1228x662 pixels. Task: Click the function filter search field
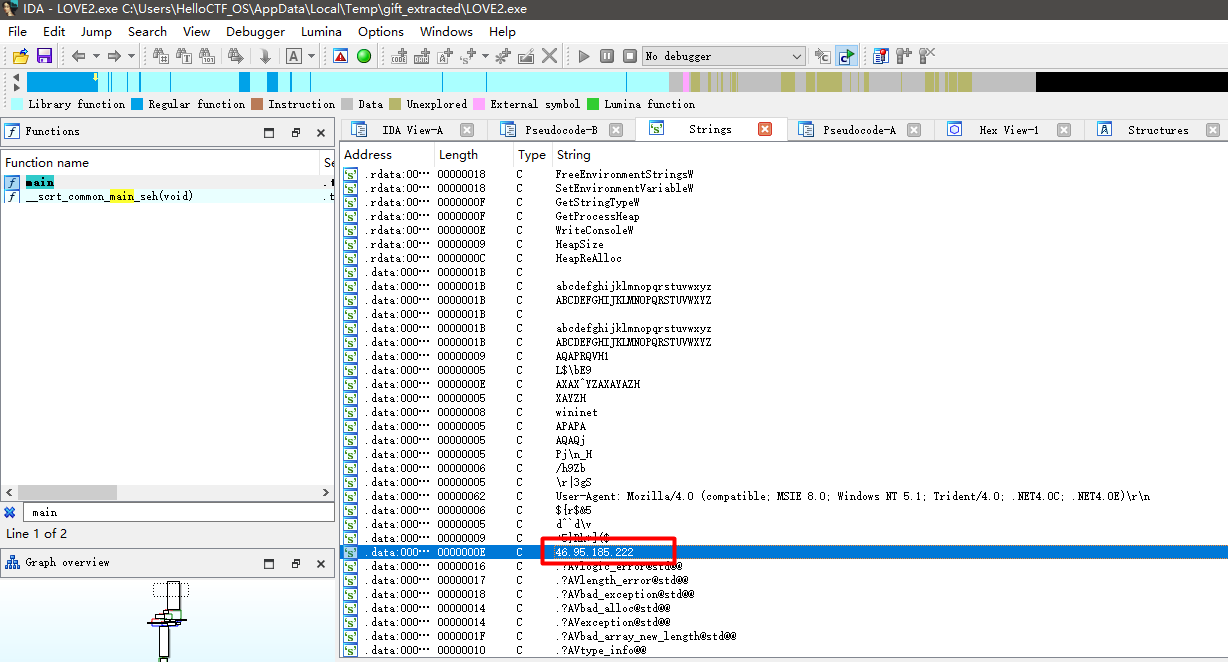pos(178,512)
